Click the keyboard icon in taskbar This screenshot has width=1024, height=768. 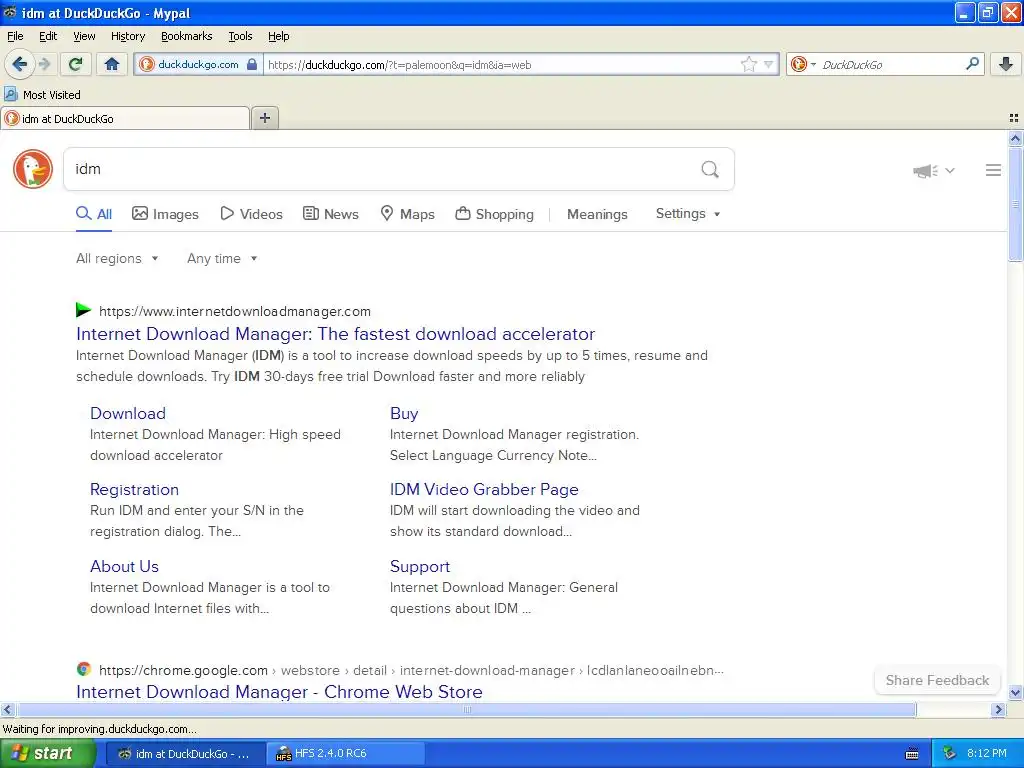coord(912,754)
